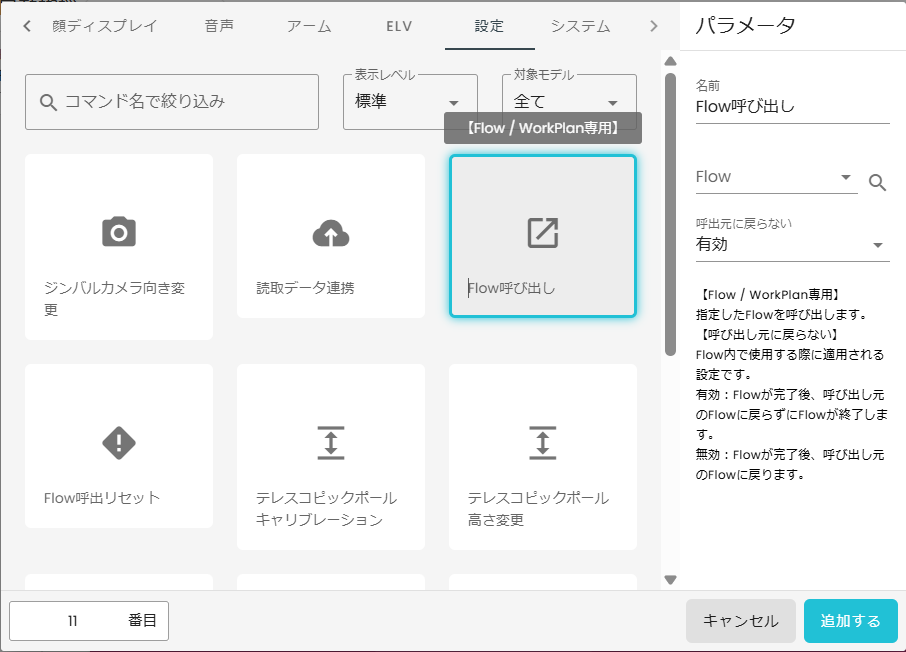Open the 表示レベル dropdown showing 標準

(x=457, y=102)
